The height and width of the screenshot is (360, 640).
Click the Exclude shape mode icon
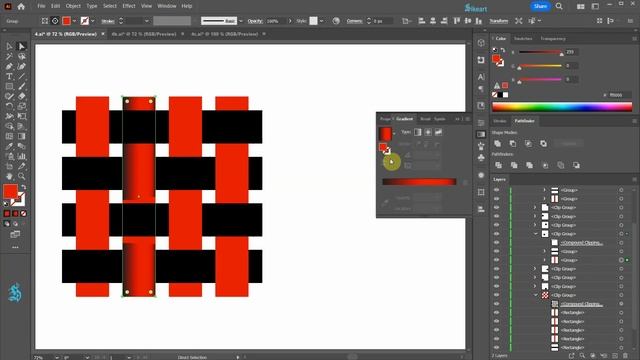point(543,144)
